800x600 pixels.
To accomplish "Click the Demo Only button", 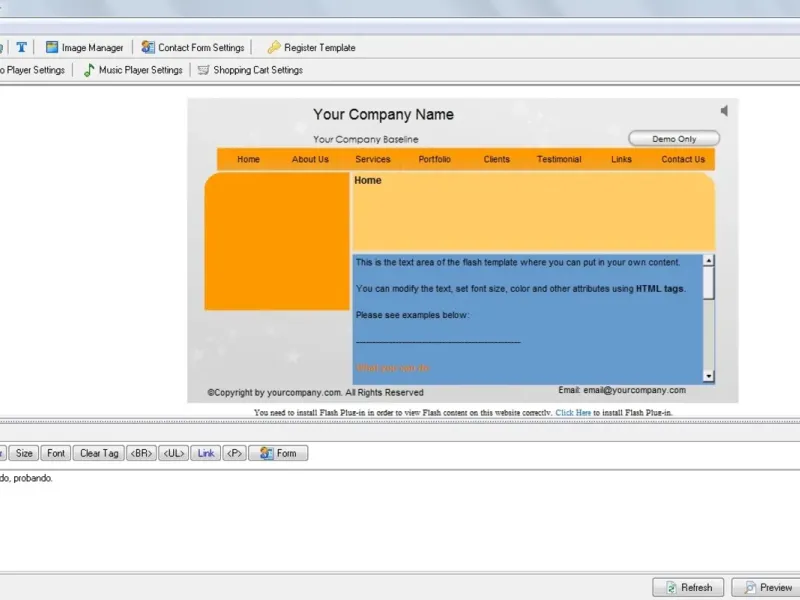I will [674, 139].
